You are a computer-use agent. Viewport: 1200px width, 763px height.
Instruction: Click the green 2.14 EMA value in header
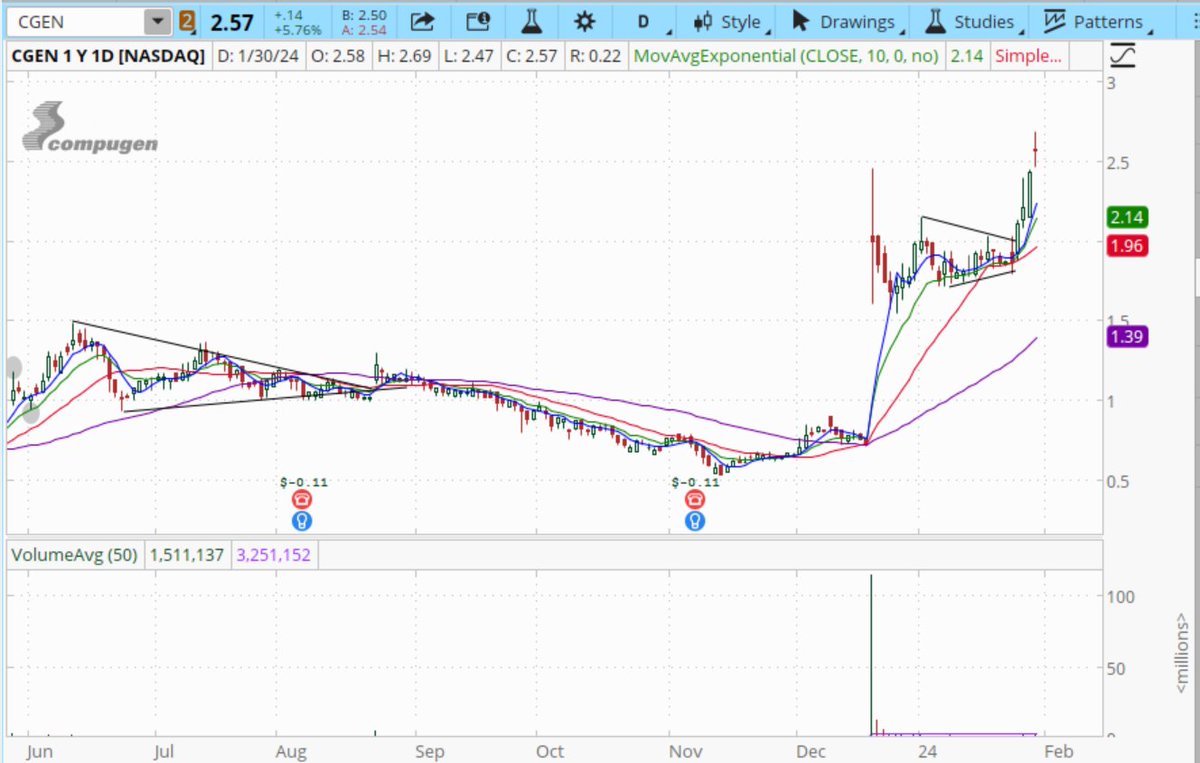(966, 56)
